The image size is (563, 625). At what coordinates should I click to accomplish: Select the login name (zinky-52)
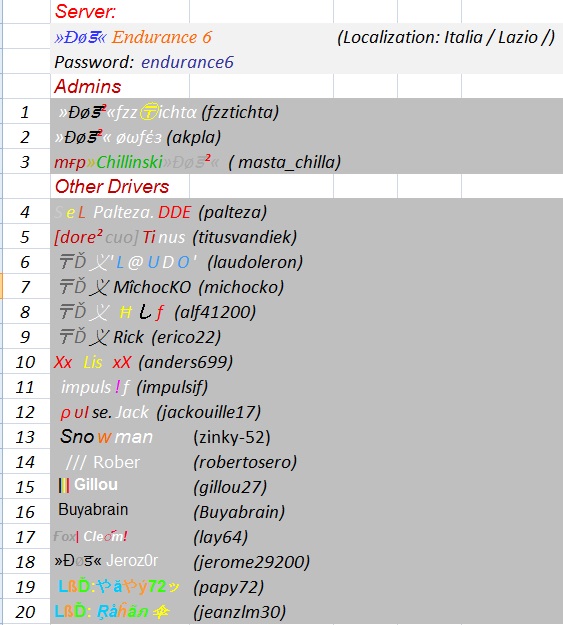click(232, 437)
